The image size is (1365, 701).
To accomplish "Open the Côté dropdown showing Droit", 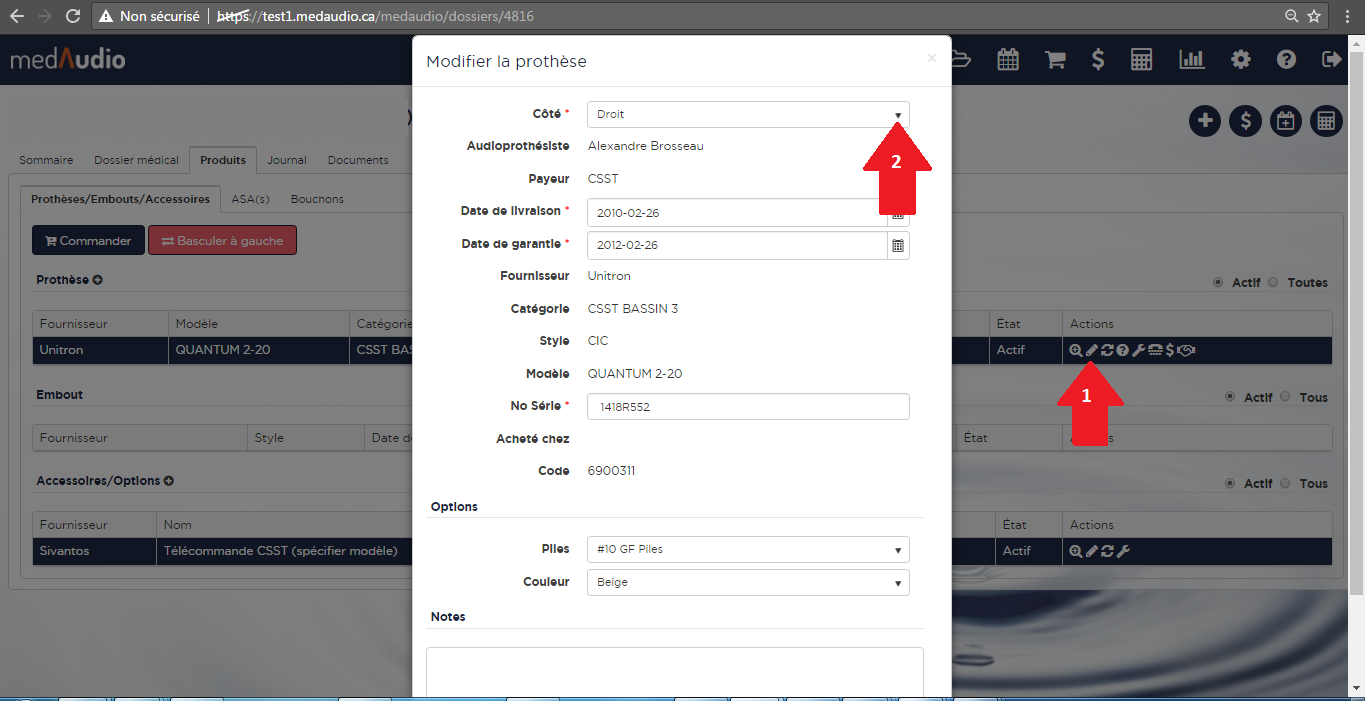I will pos(747,115).
